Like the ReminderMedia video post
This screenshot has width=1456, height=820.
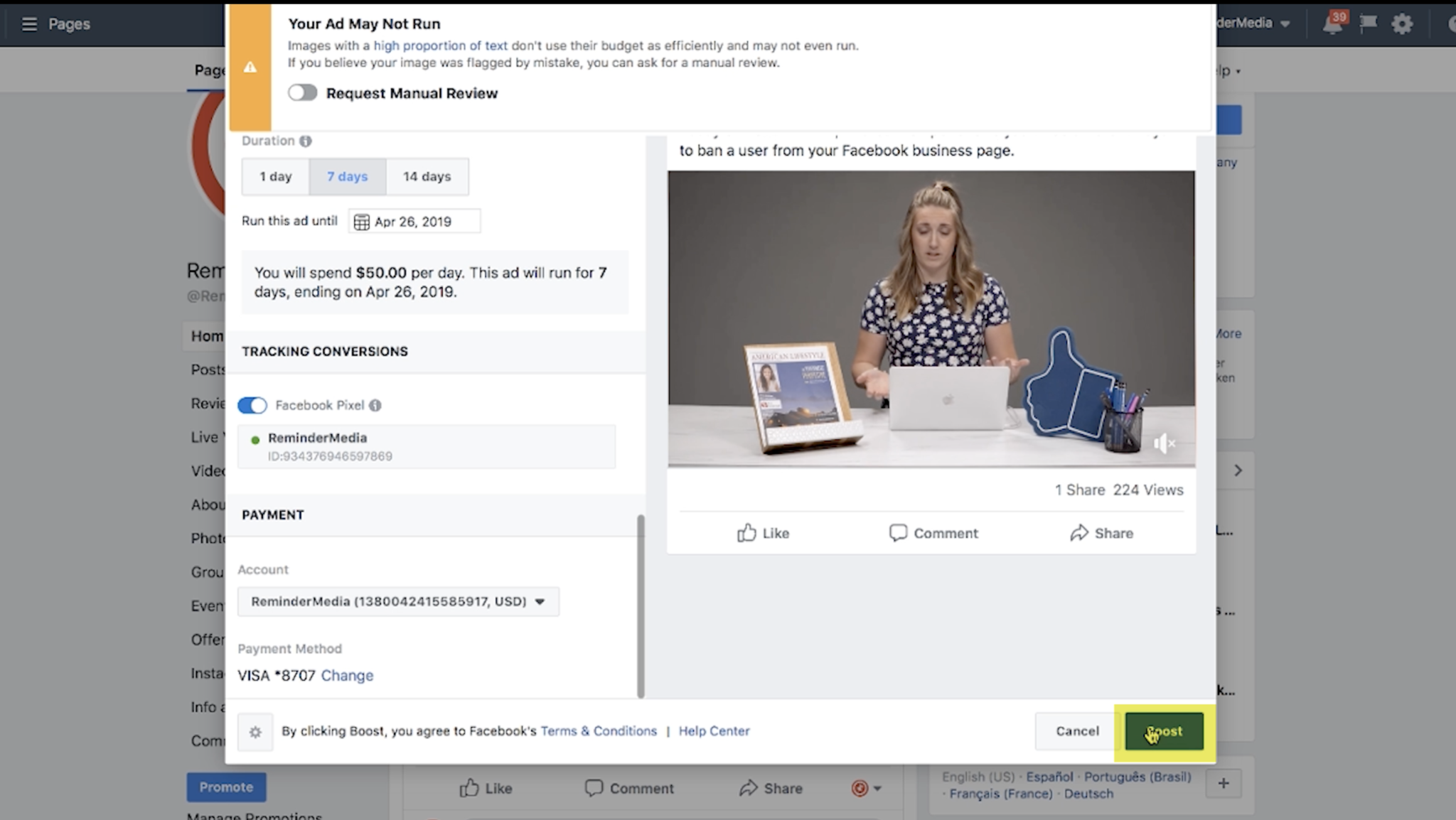tap(763, 532)
